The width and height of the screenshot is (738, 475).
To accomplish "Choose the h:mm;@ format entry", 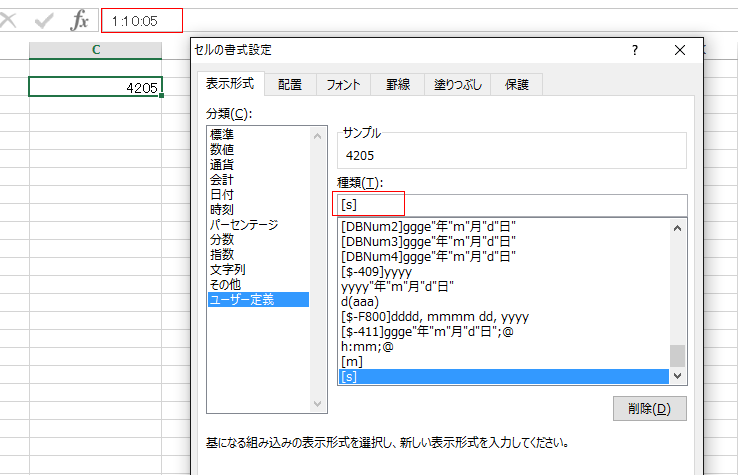I will tap(504, 347).
